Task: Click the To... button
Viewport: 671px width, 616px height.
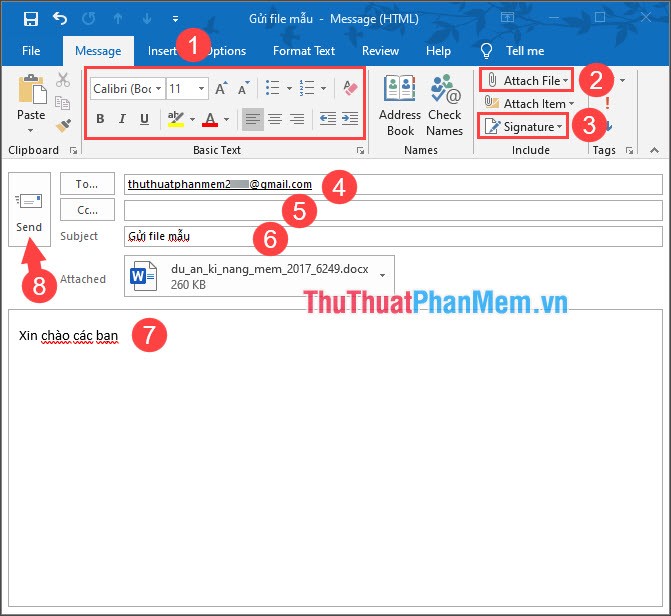Action: pos(87,184)
